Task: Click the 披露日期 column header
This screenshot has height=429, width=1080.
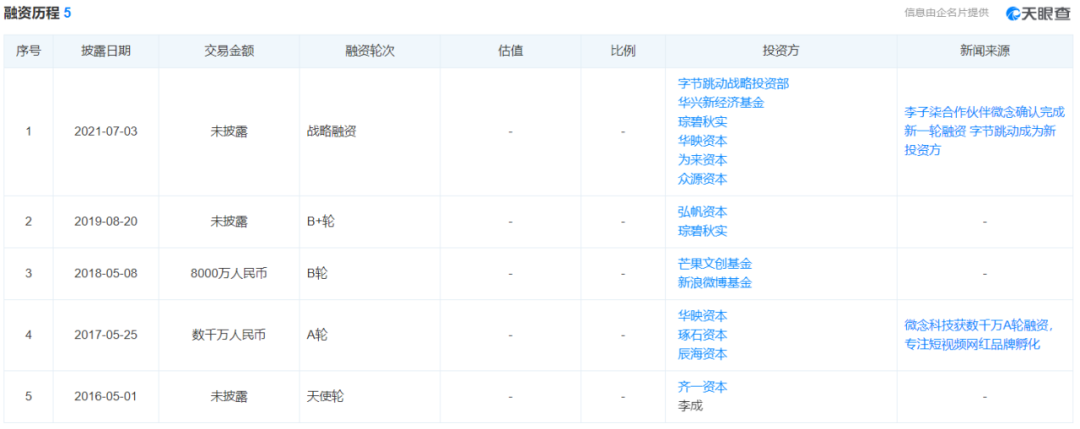Action: (x=106, y=52)
